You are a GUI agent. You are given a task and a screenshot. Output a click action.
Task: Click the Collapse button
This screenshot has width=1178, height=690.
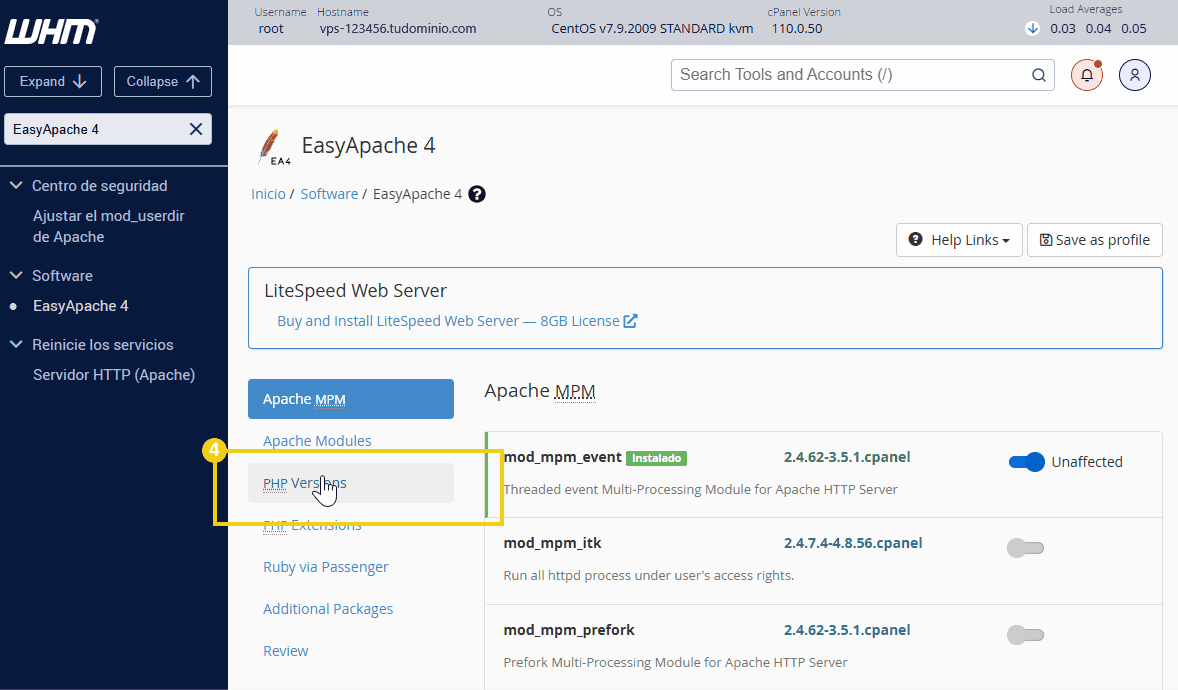[162, 81]
